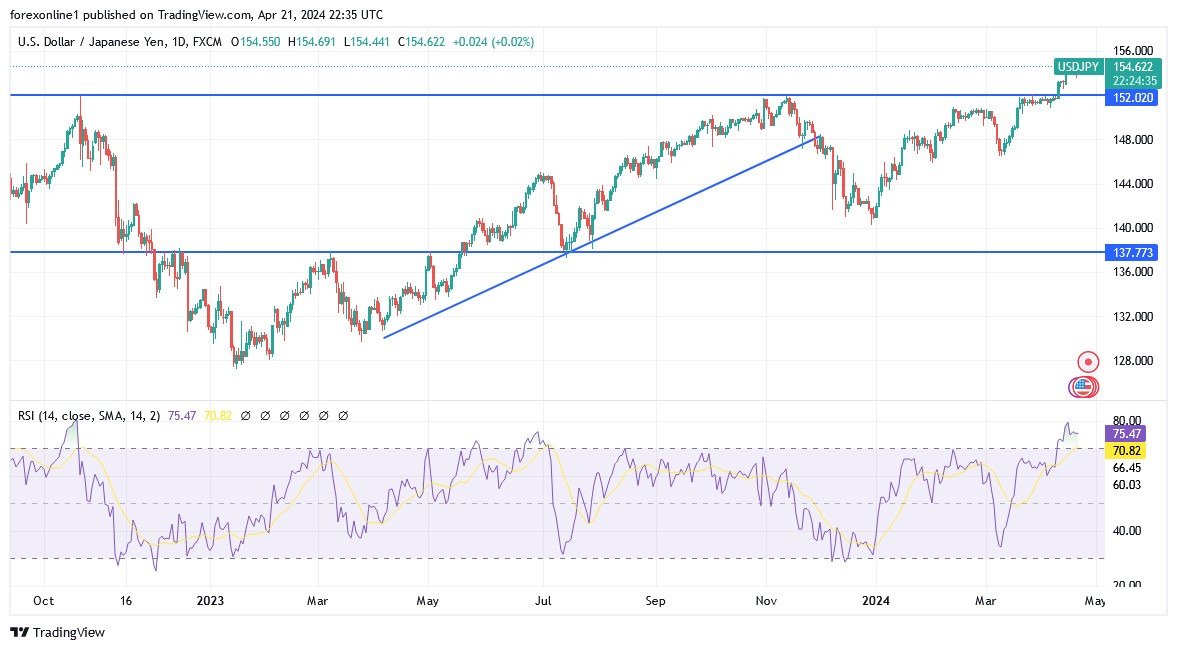Click the 137.773 support level price label
1177x650 pixels.
coord(1131,253)
